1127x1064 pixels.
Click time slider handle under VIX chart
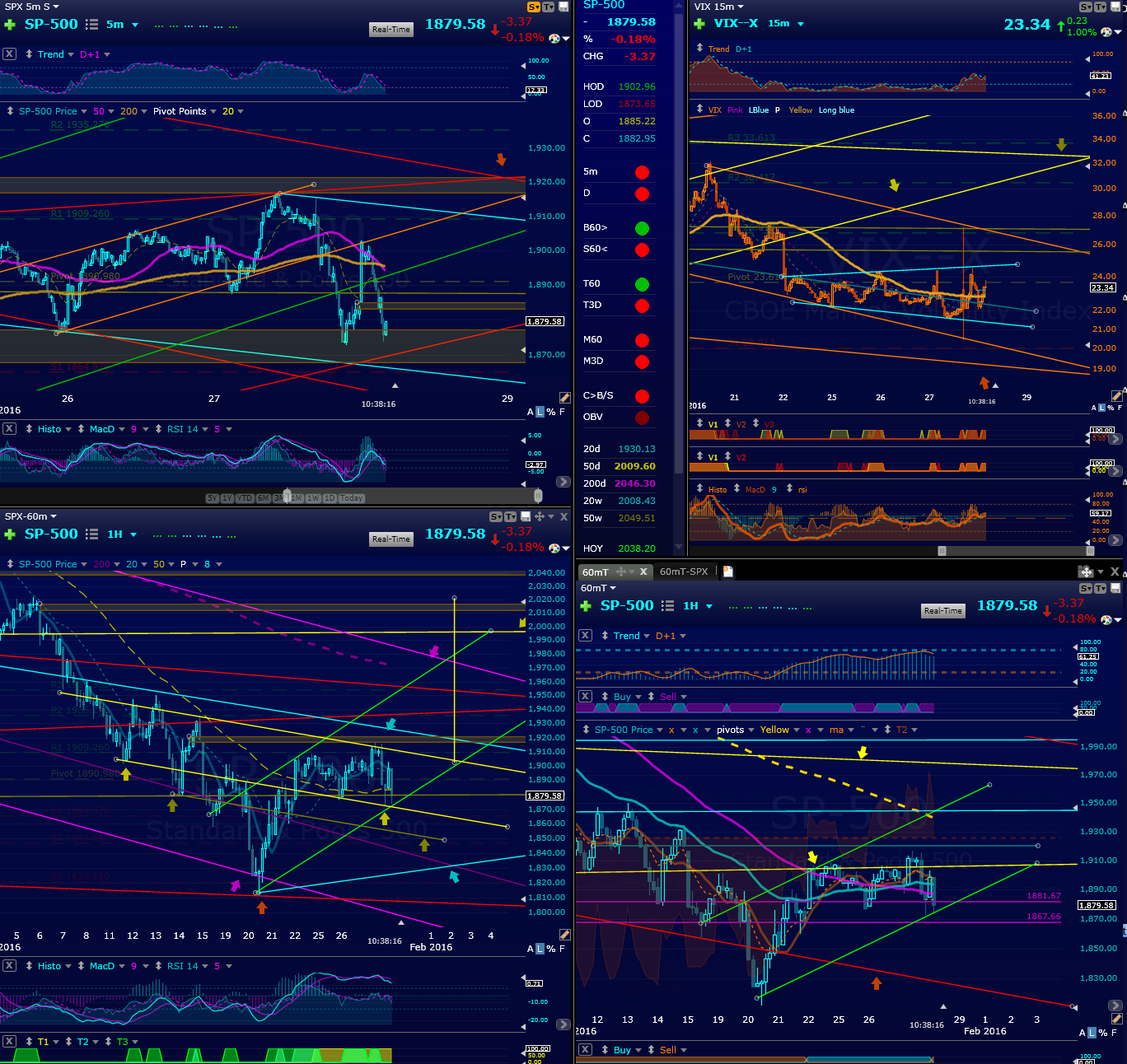pos(942,551)
